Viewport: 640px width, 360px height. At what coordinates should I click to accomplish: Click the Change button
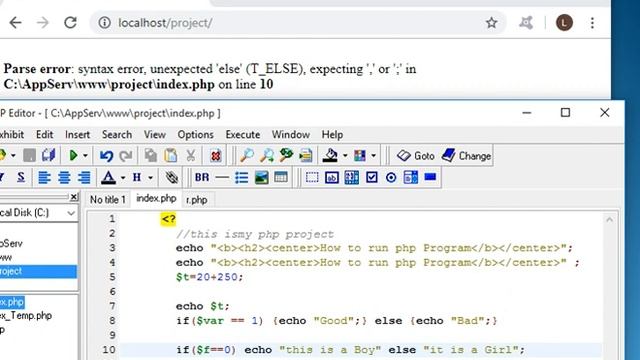pos(467,156)
